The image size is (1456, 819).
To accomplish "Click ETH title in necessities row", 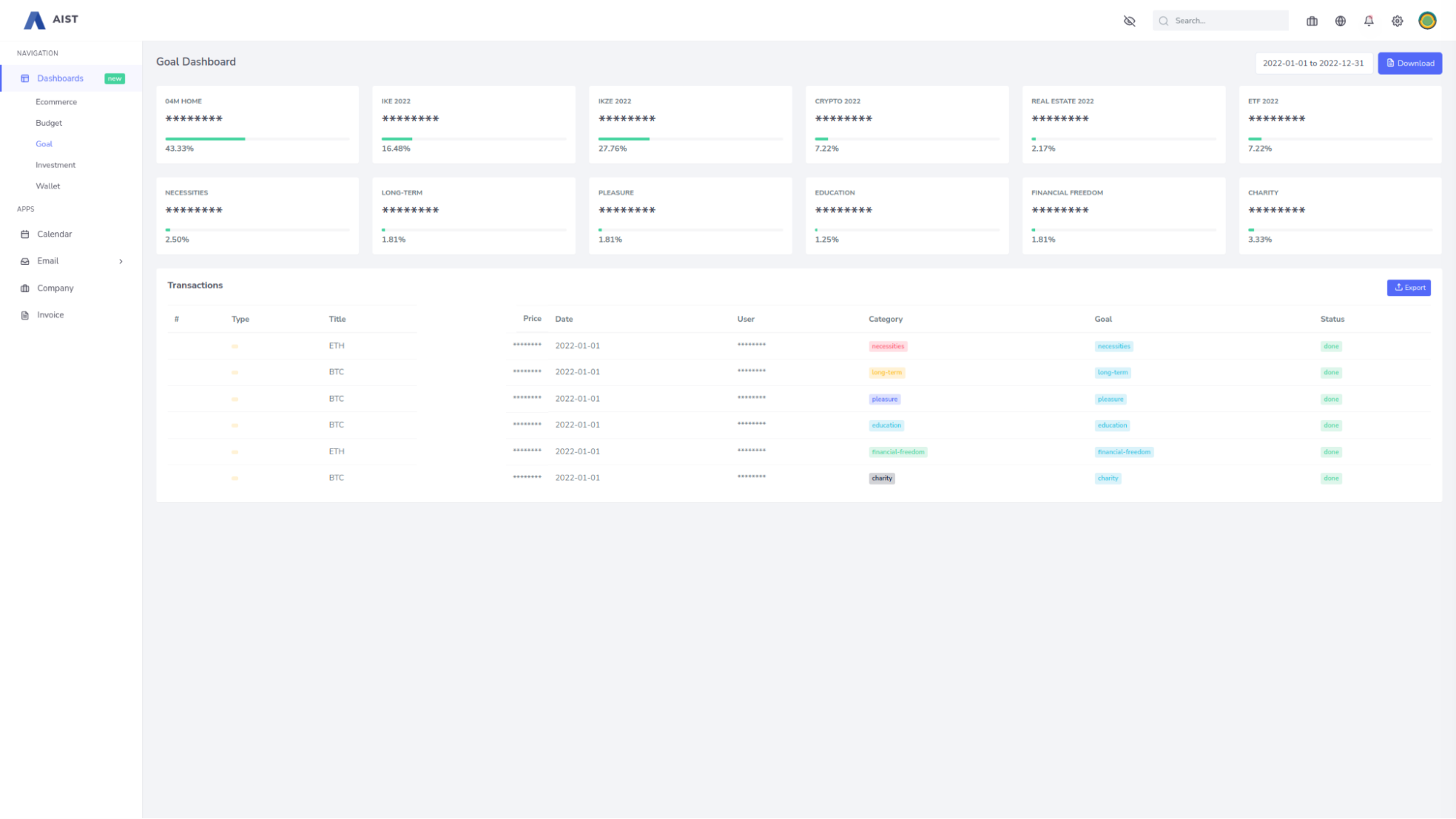I will click(336, 346).
